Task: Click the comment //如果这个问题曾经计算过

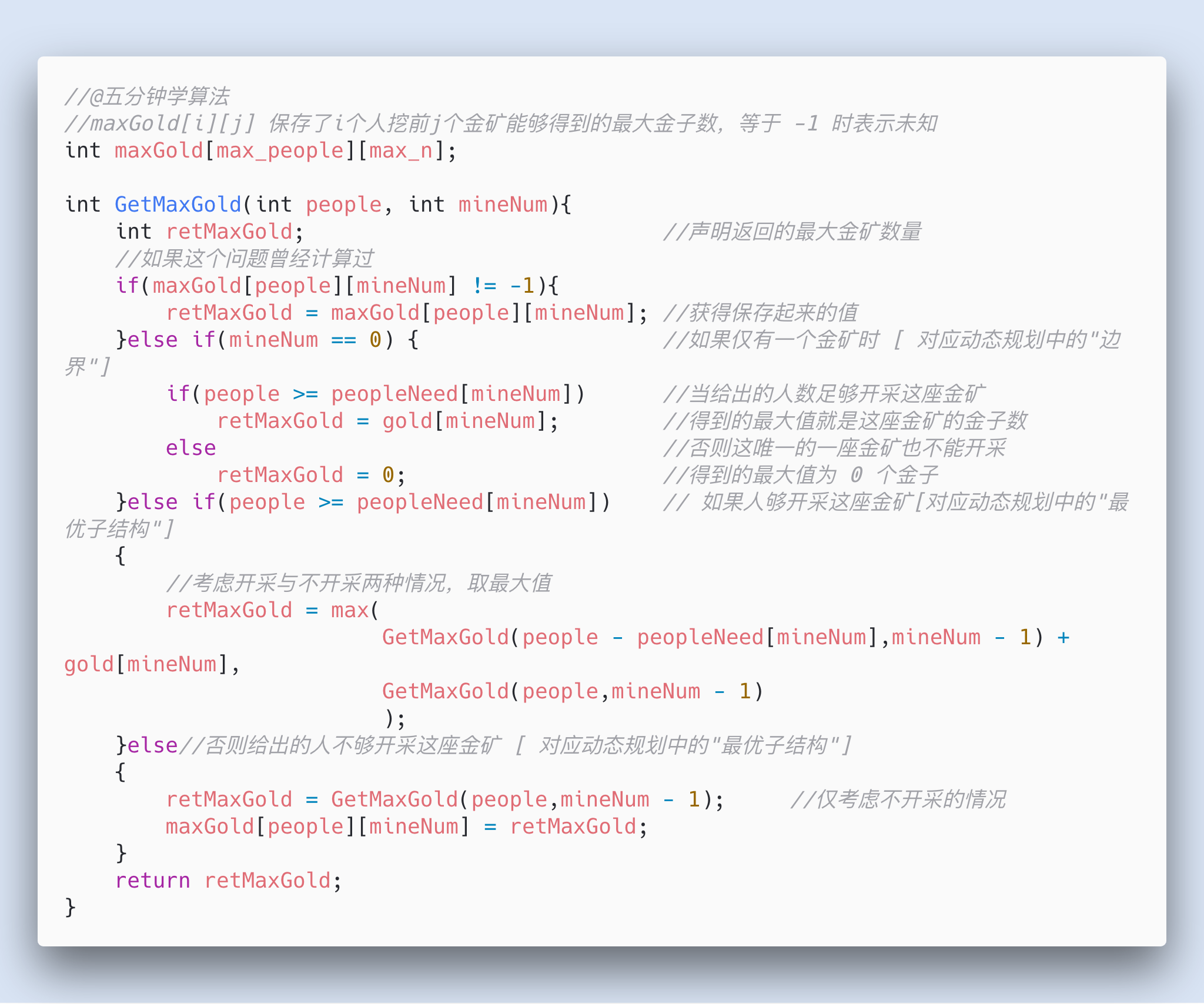Action: click(245, 259)
